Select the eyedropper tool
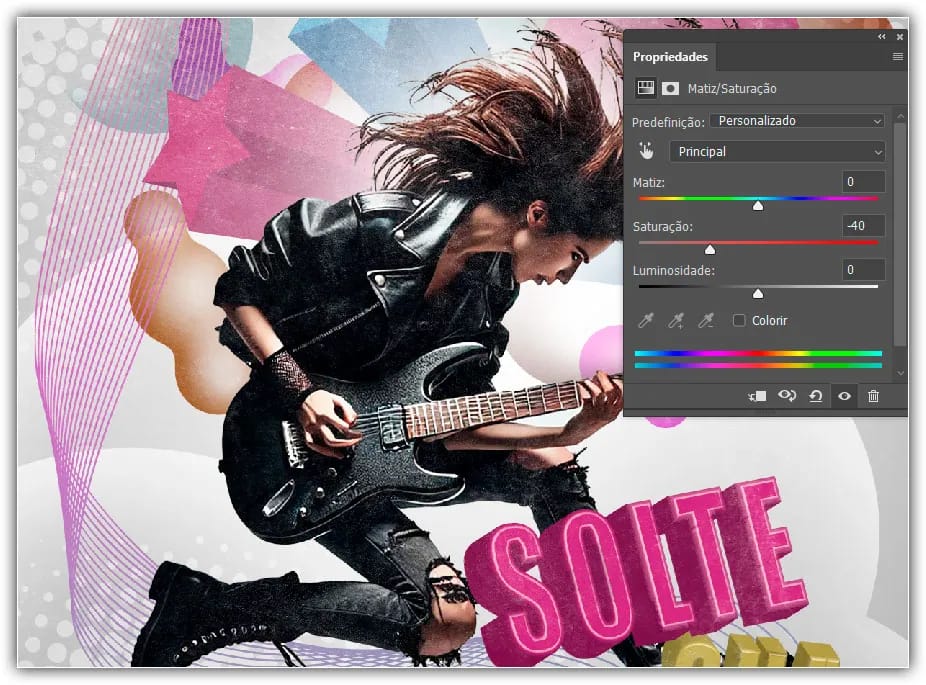This screenshot has height=685, width=926. point(645,321)
